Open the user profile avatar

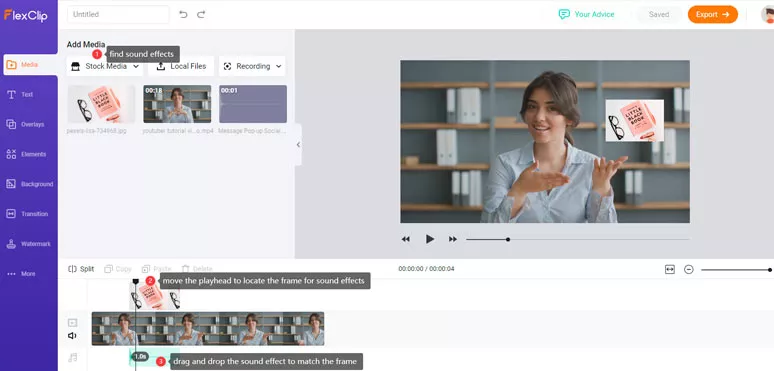(768, 14)
